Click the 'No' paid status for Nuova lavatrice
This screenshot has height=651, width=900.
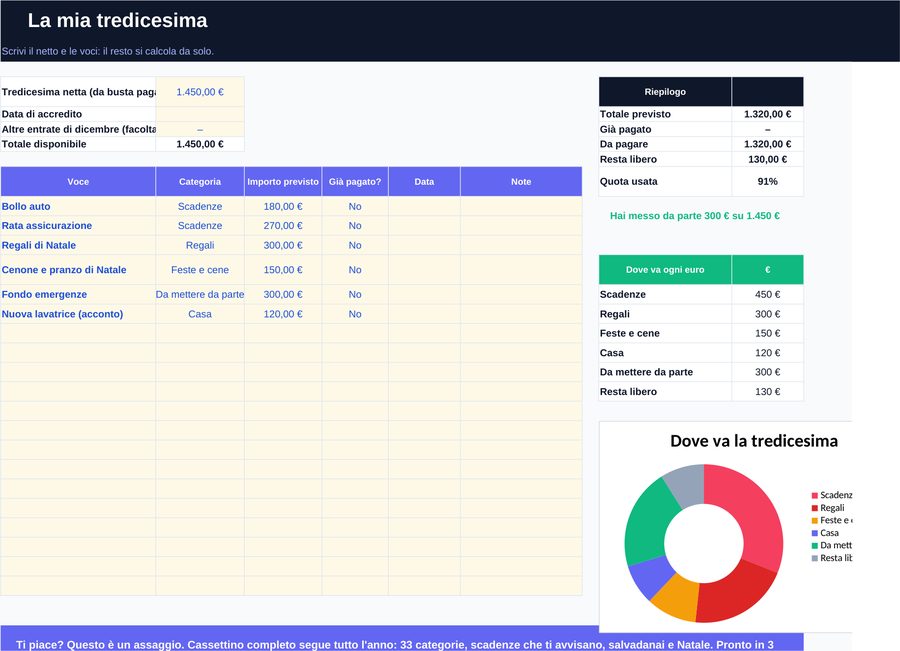pyautogui.click(x=355, y=314)
